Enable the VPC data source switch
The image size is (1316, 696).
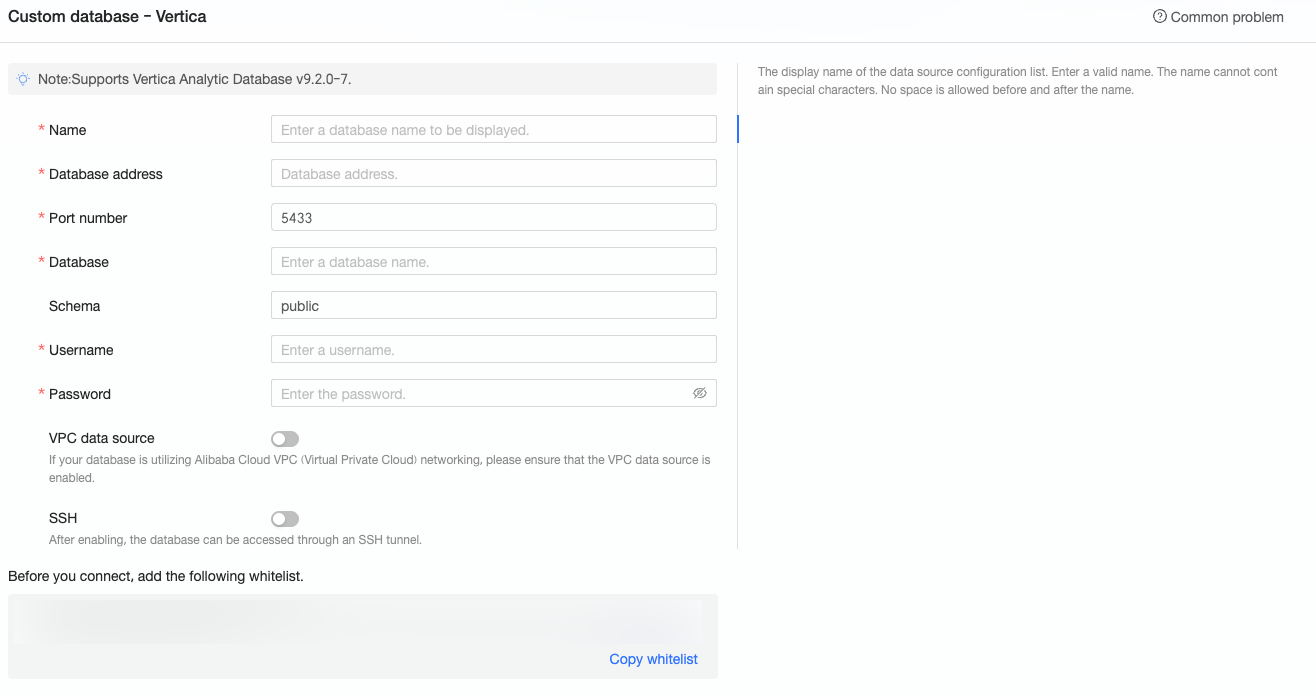click(x=285, y=438)
